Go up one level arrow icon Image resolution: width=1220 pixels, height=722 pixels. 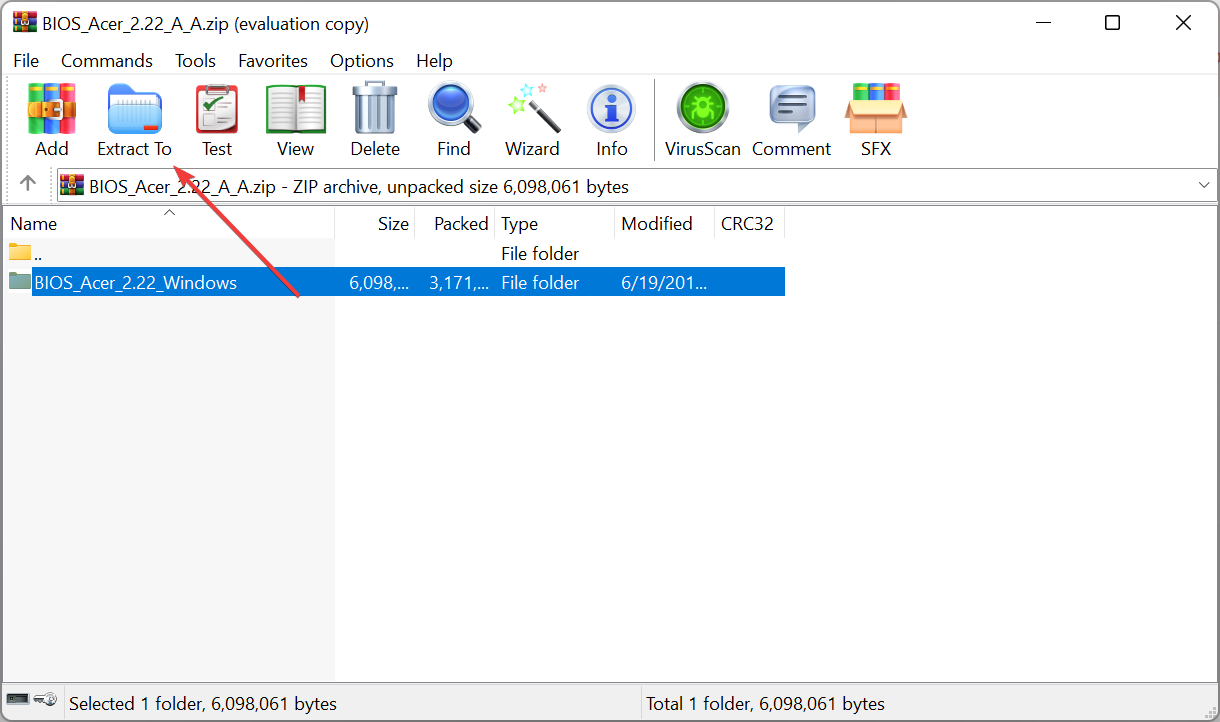click(28, 184)
